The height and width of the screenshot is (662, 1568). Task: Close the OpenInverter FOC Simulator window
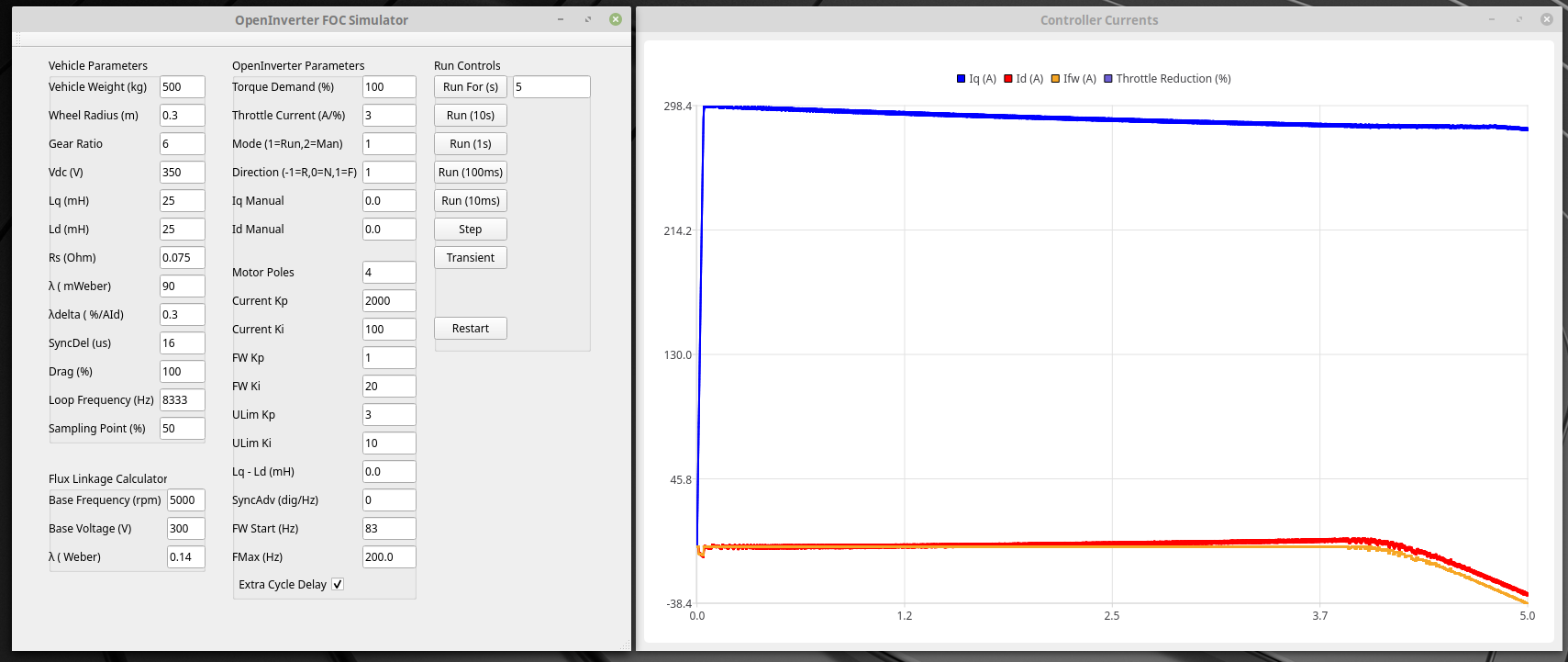(616, 19)
